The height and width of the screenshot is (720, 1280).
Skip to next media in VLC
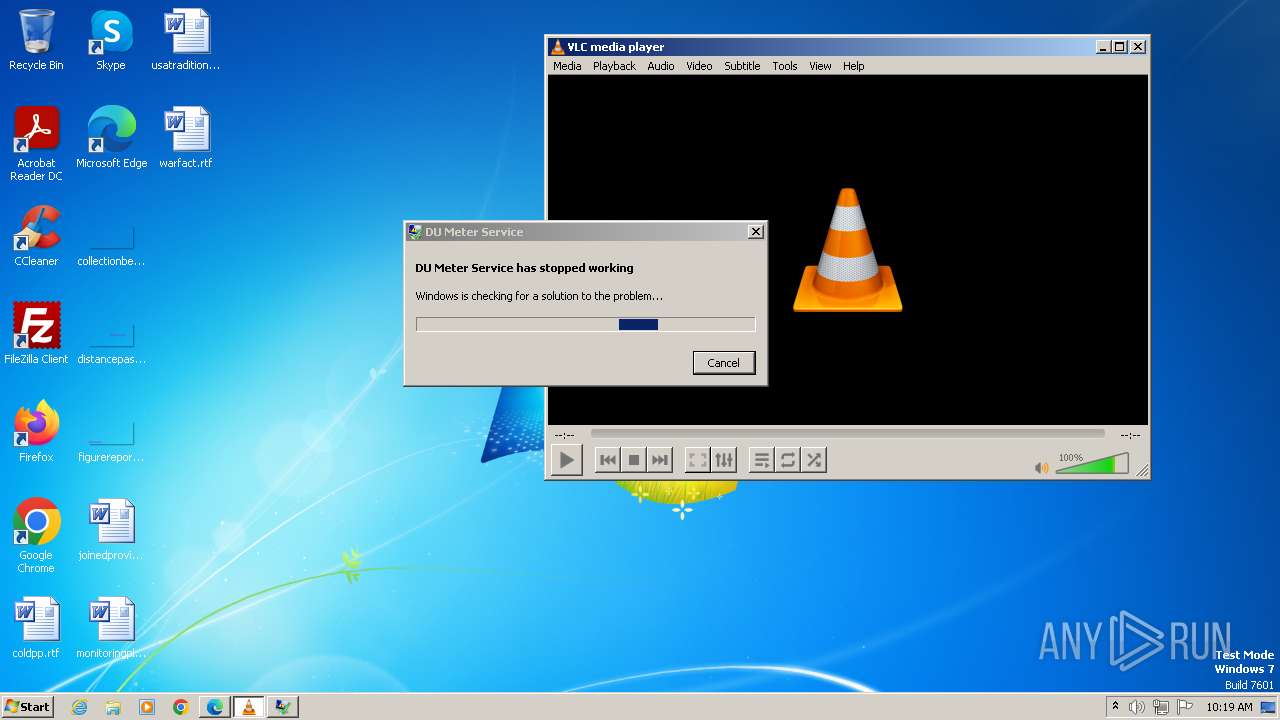tap(659, 460)
